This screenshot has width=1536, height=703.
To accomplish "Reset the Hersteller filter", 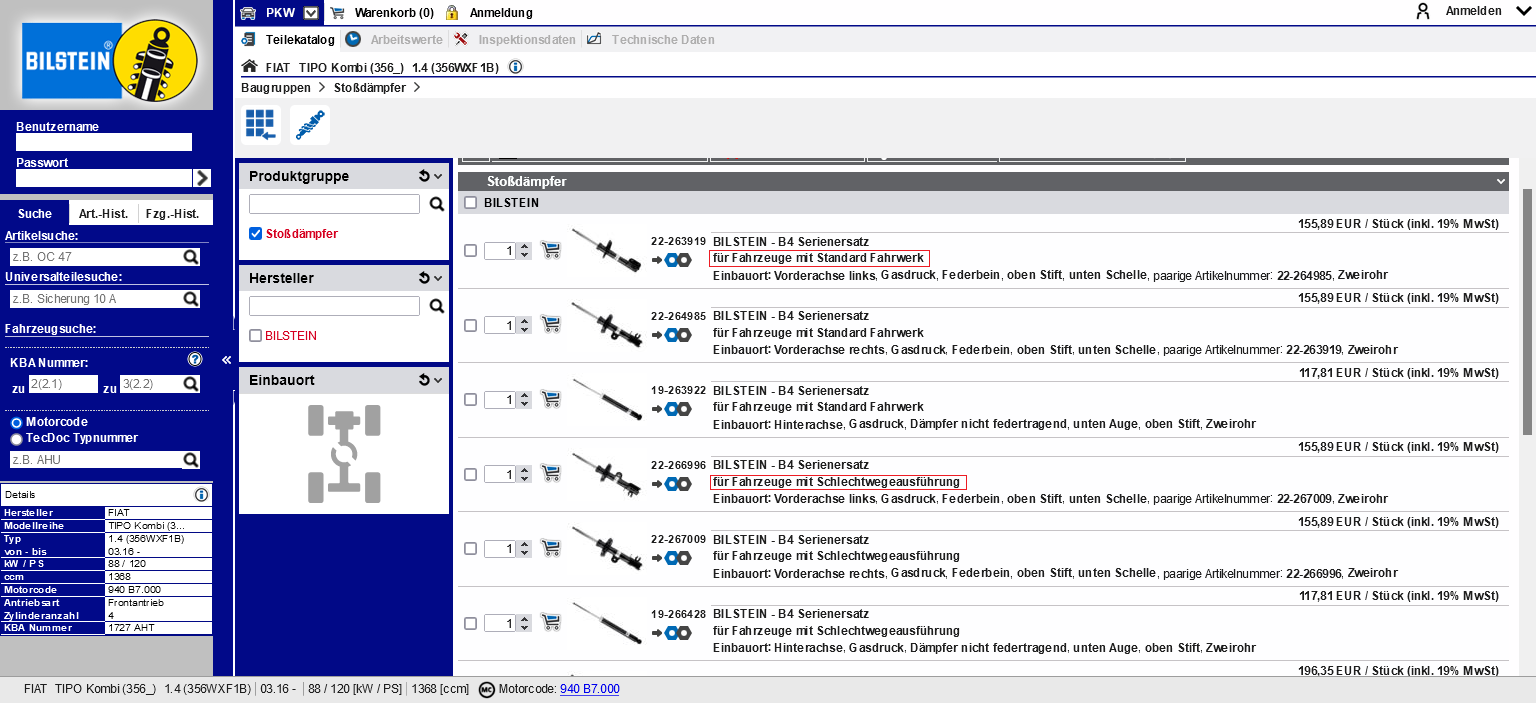I will coord(424,278).
